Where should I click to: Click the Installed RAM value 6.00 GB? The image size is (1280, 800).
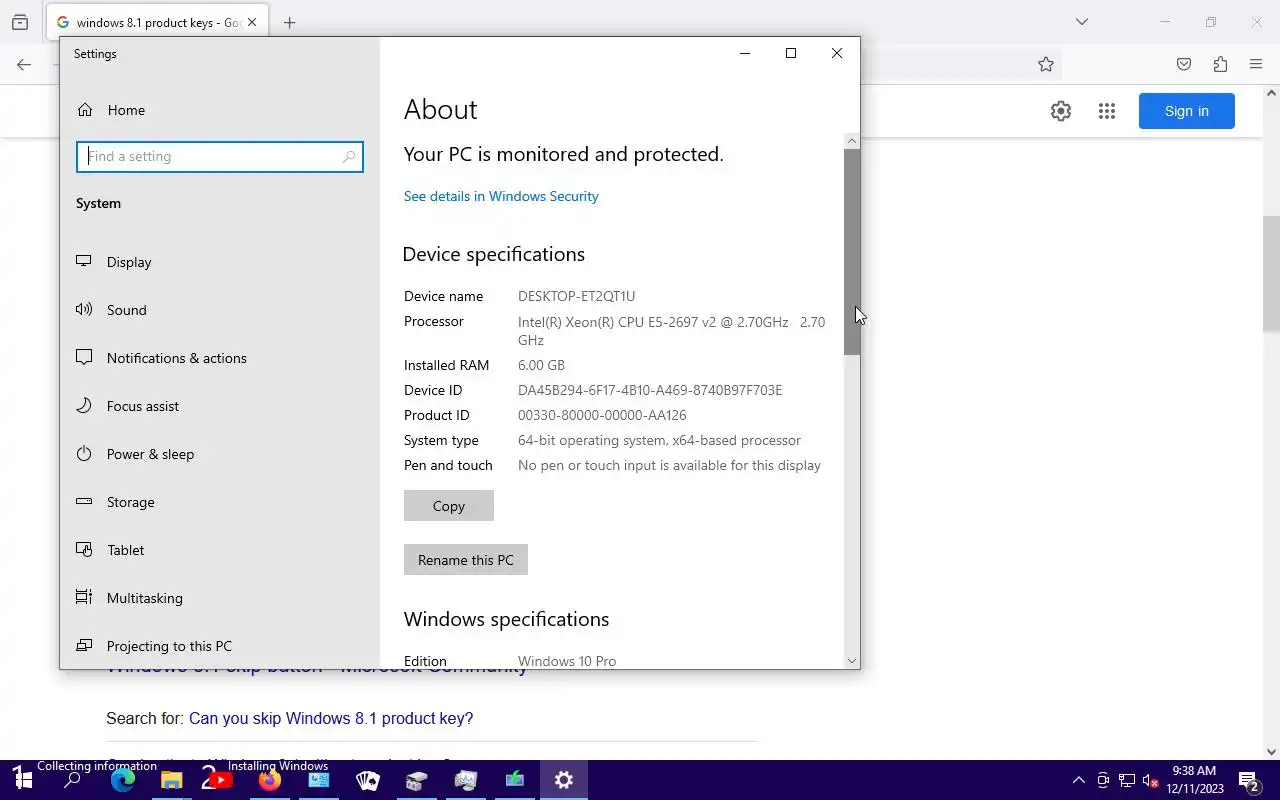[541, 365]
